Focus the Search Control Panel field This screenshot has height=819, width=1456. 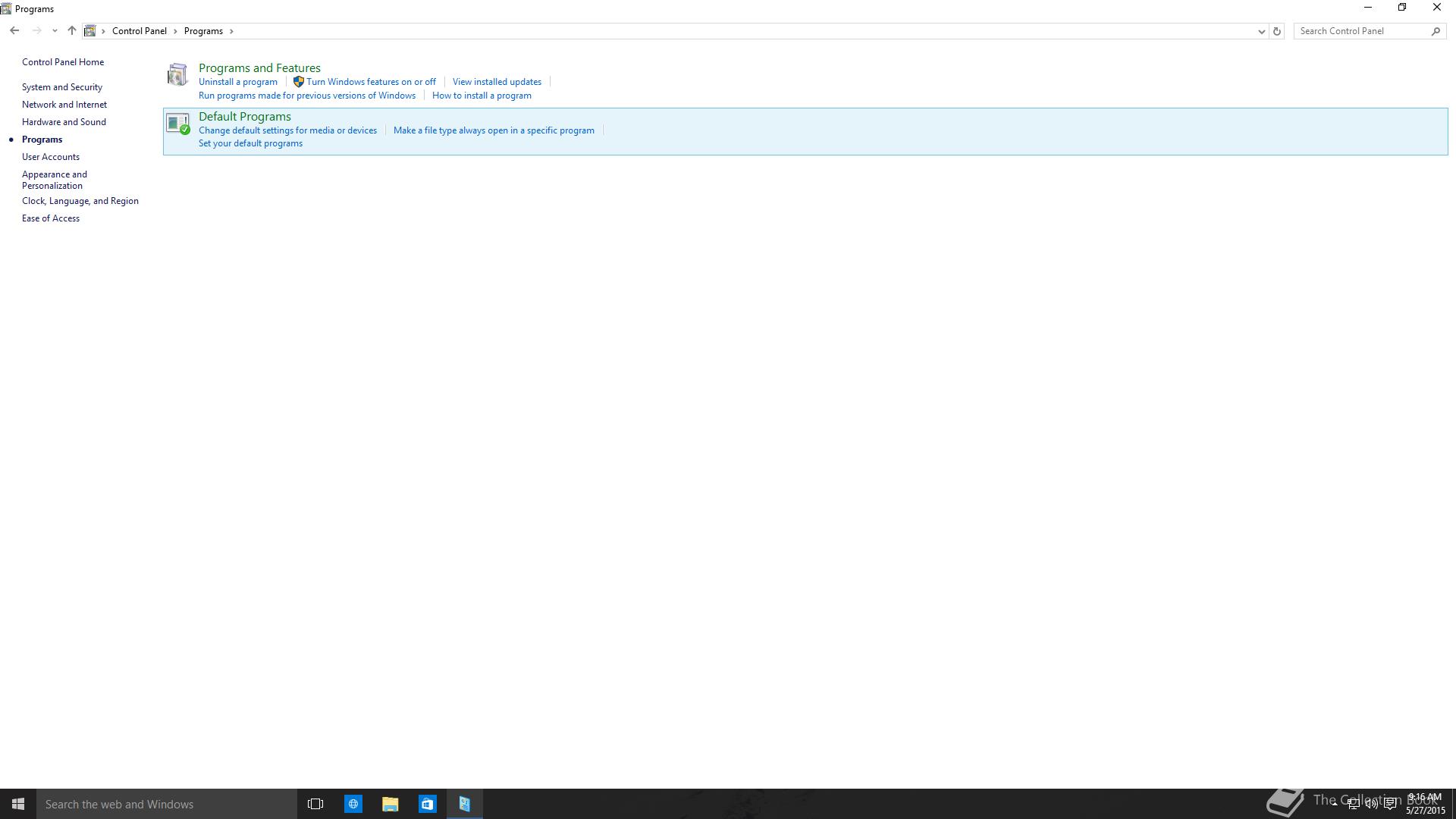pos(1361,31)
